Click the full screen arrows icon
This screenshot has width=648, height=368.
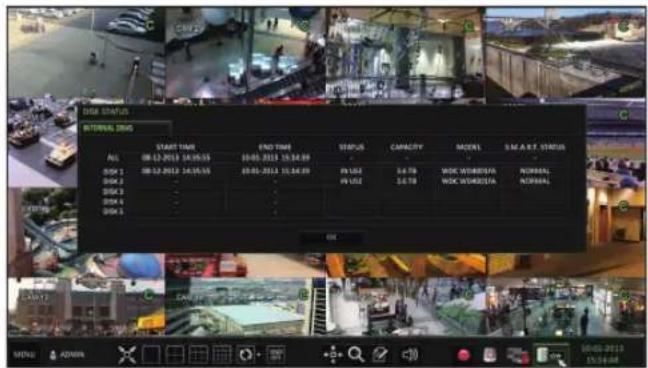tap(126, 355)
